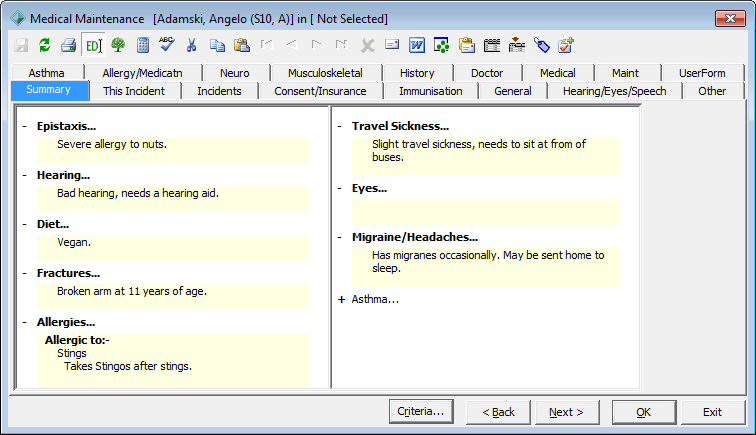Click the refresh green arrows icon

[x=44, y=45]
